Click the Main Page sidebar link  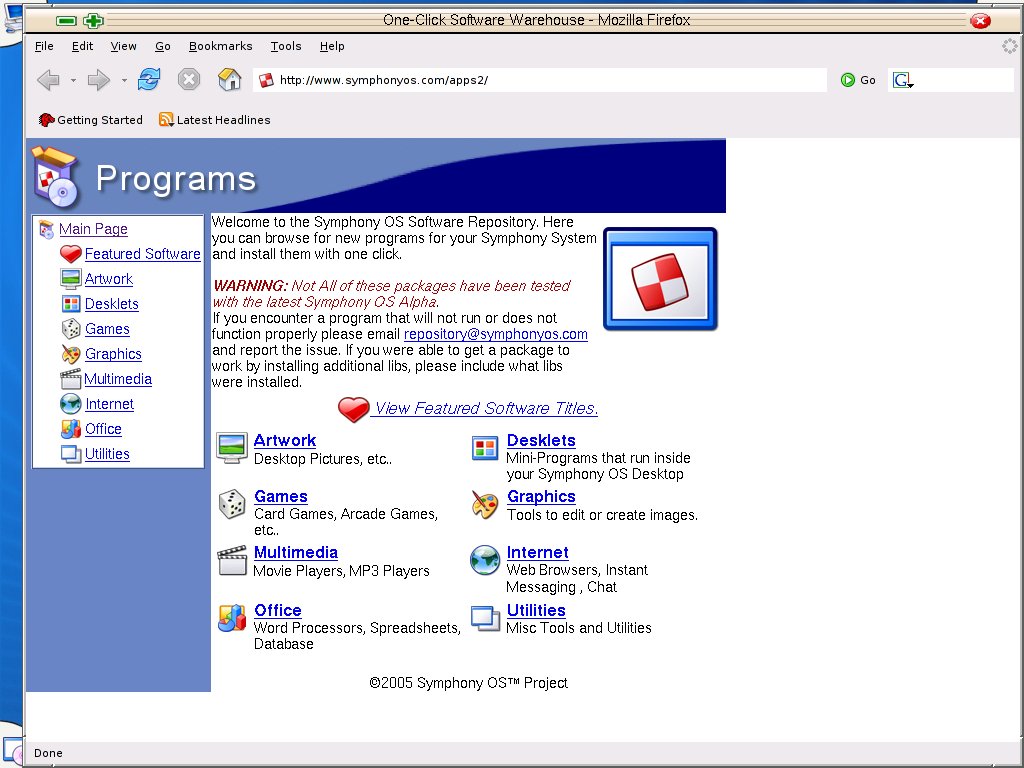point(93,229)
